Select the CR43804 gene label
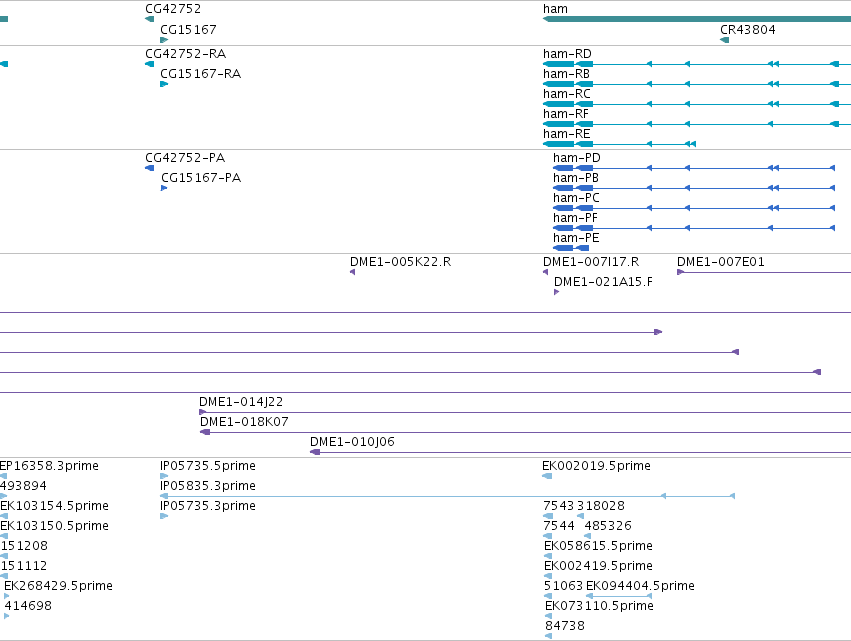 (748, 29)
